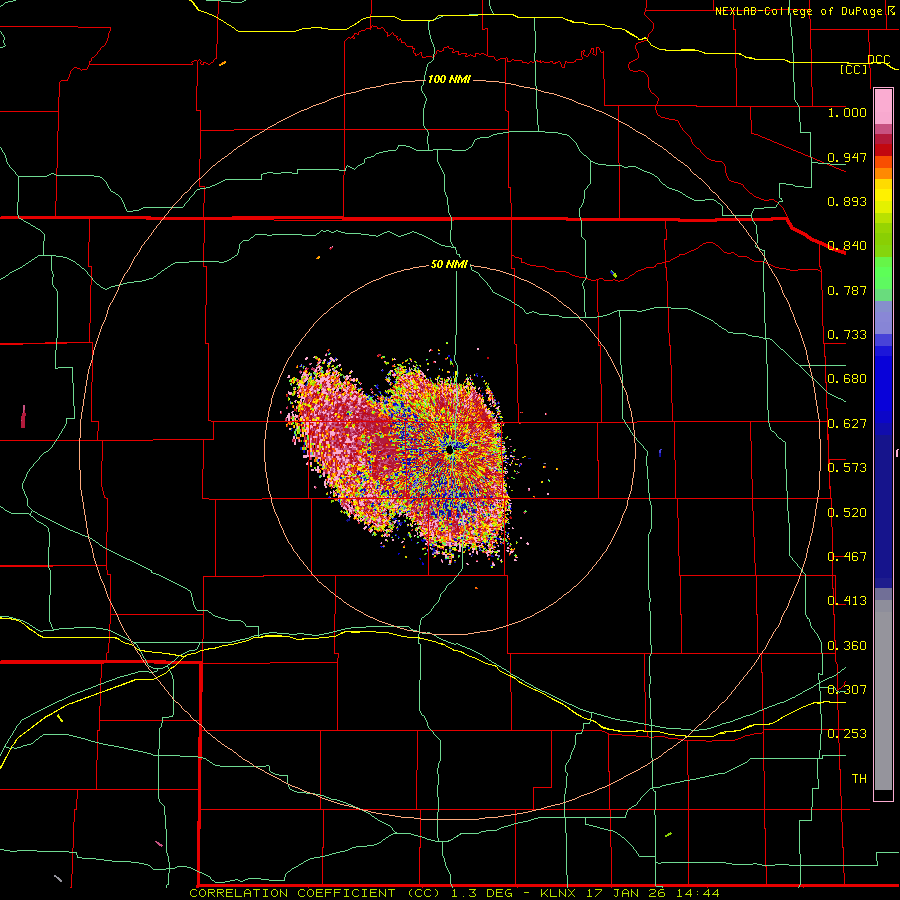Viewport: 900px width, 900px height.
Task: Click the 50 NMI range ring label
Action: tap(449, 265)
